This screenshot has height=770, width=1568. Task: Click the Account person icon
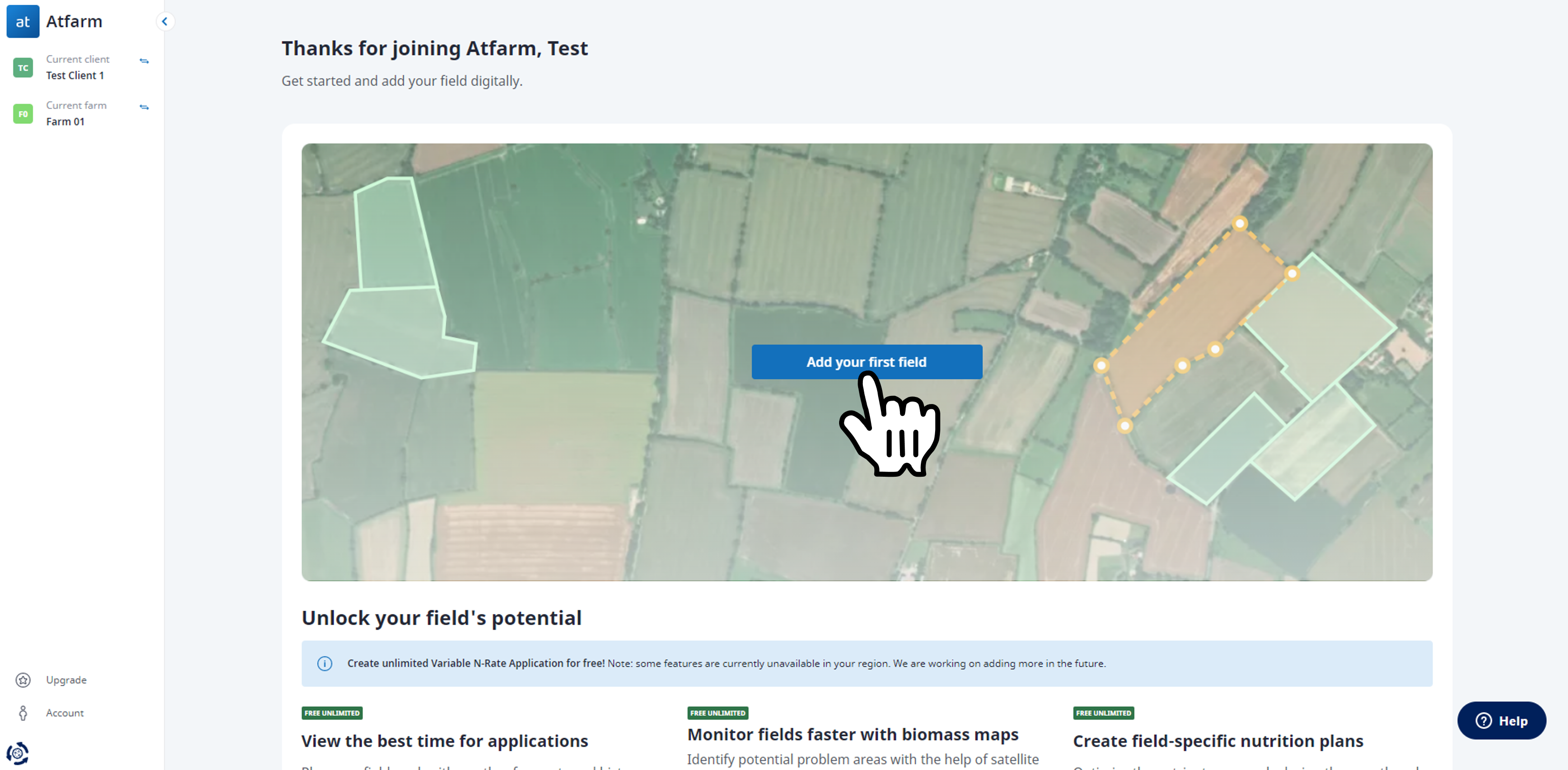23,713
